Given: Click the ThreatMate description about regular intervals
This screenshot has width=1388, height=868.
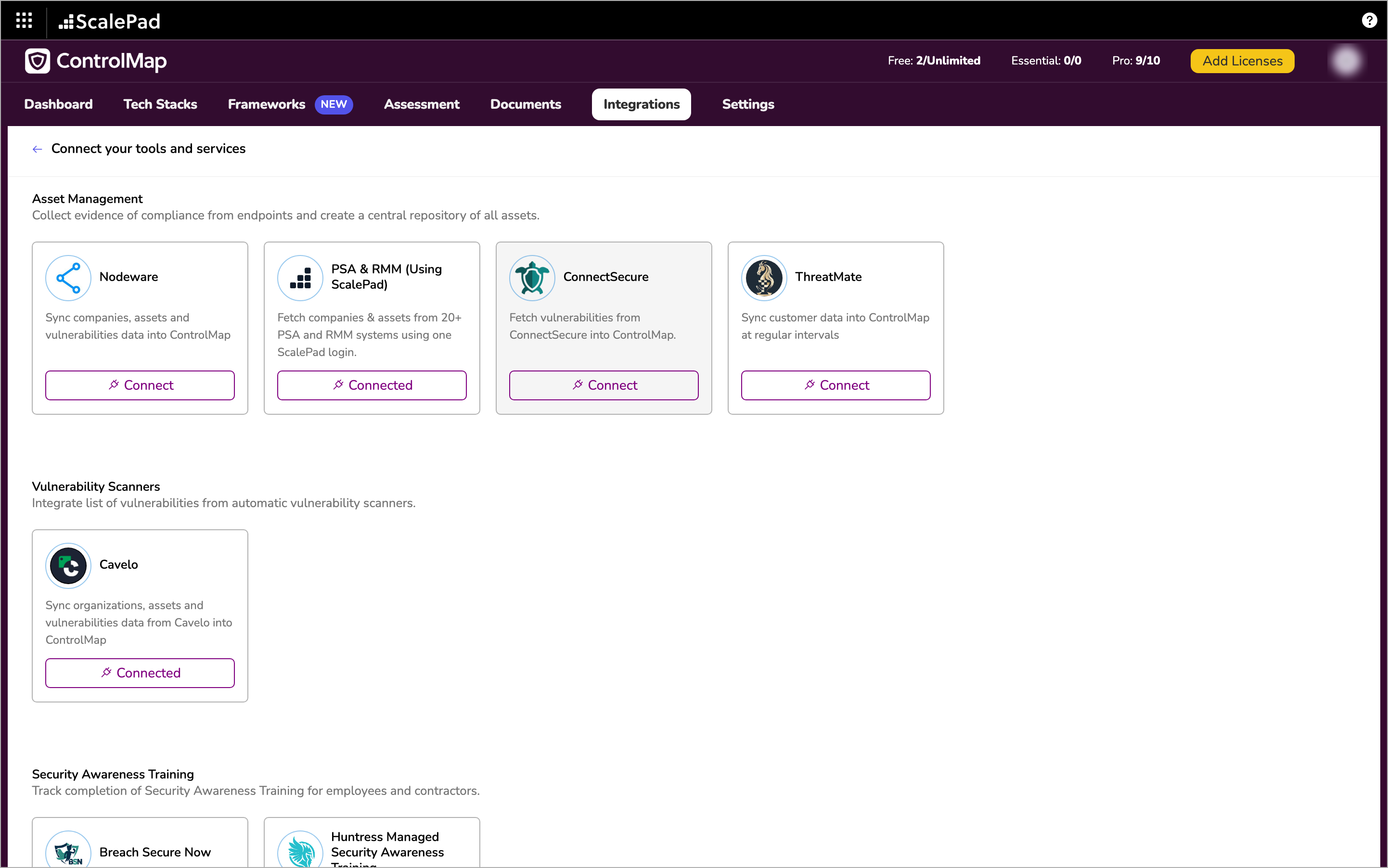Looking at the screenshot, I should (x=835, y=326).
